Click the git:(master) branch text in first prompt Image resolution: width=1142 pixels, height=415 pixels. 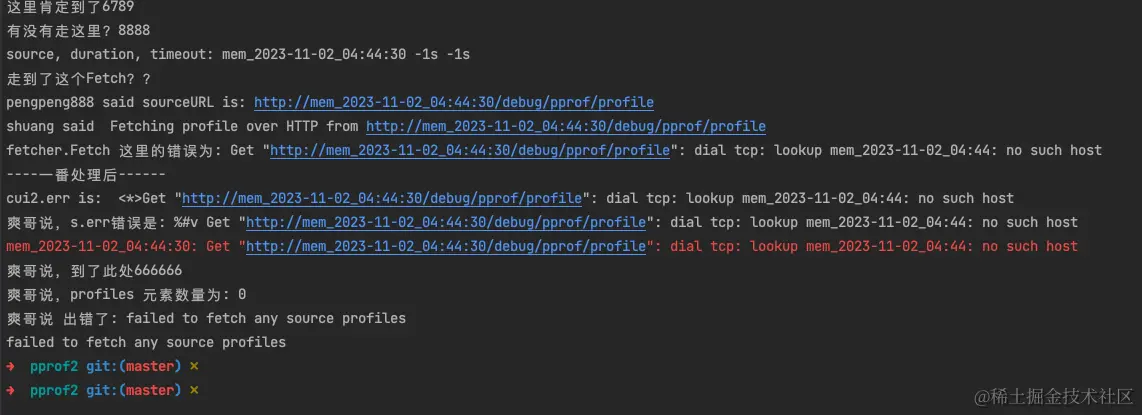pos(133,366)
